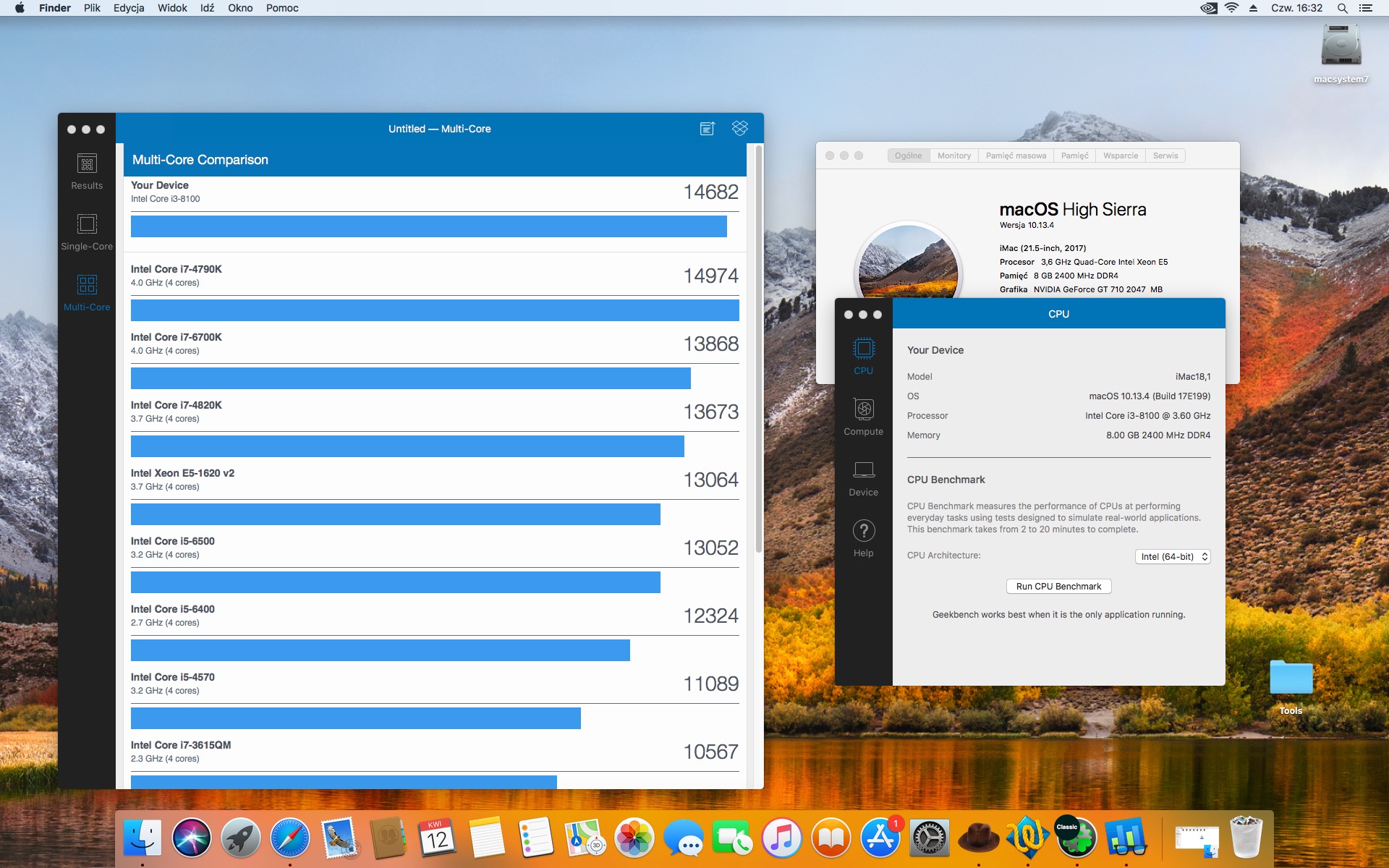Open the Results section in Geekbench sidebar

tap(87, 171)
